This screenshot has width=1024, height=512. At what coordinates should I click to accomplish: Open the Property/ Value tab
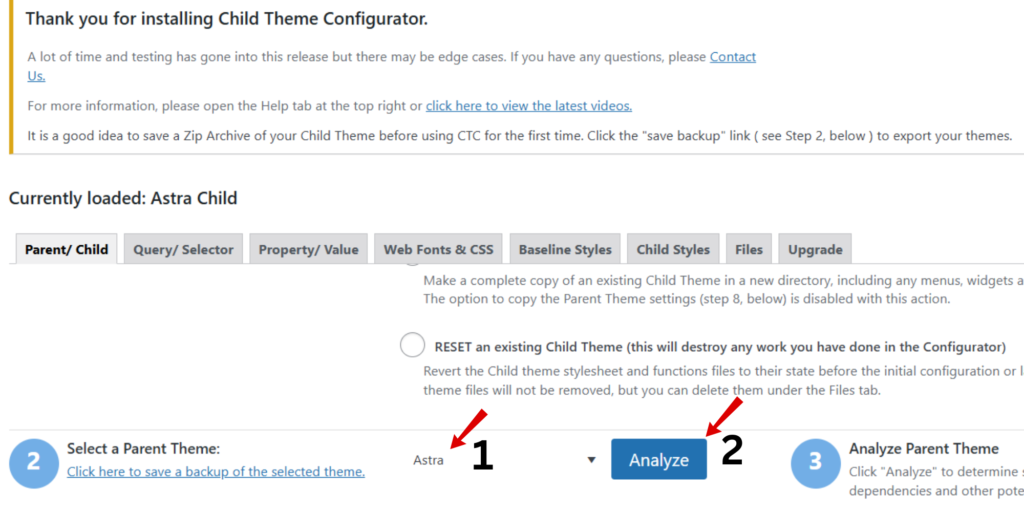308,249
